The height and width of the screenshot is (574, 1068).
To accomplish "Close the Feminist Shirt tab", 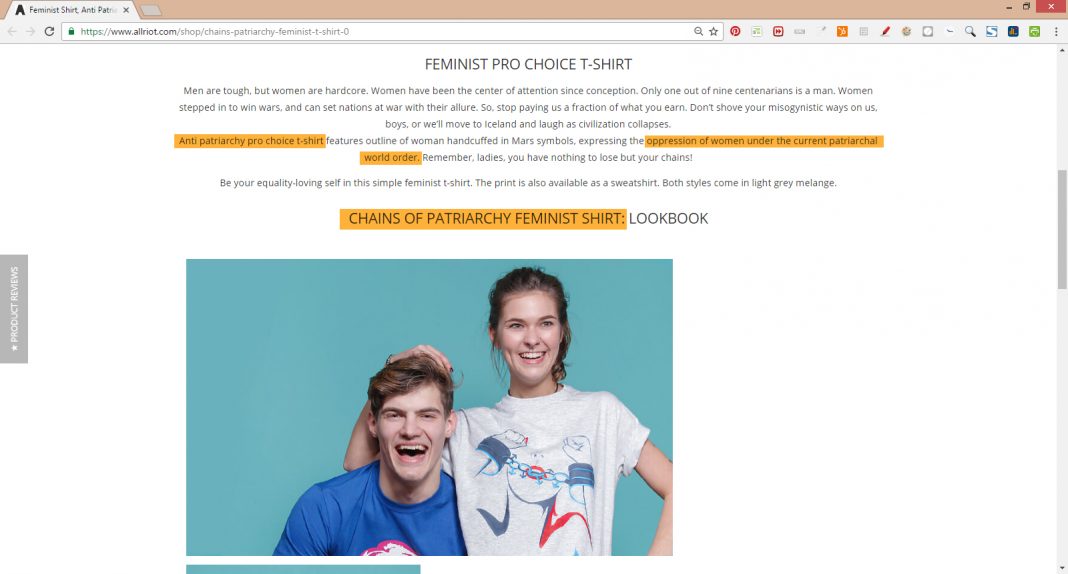I will (x=126, y=10).
